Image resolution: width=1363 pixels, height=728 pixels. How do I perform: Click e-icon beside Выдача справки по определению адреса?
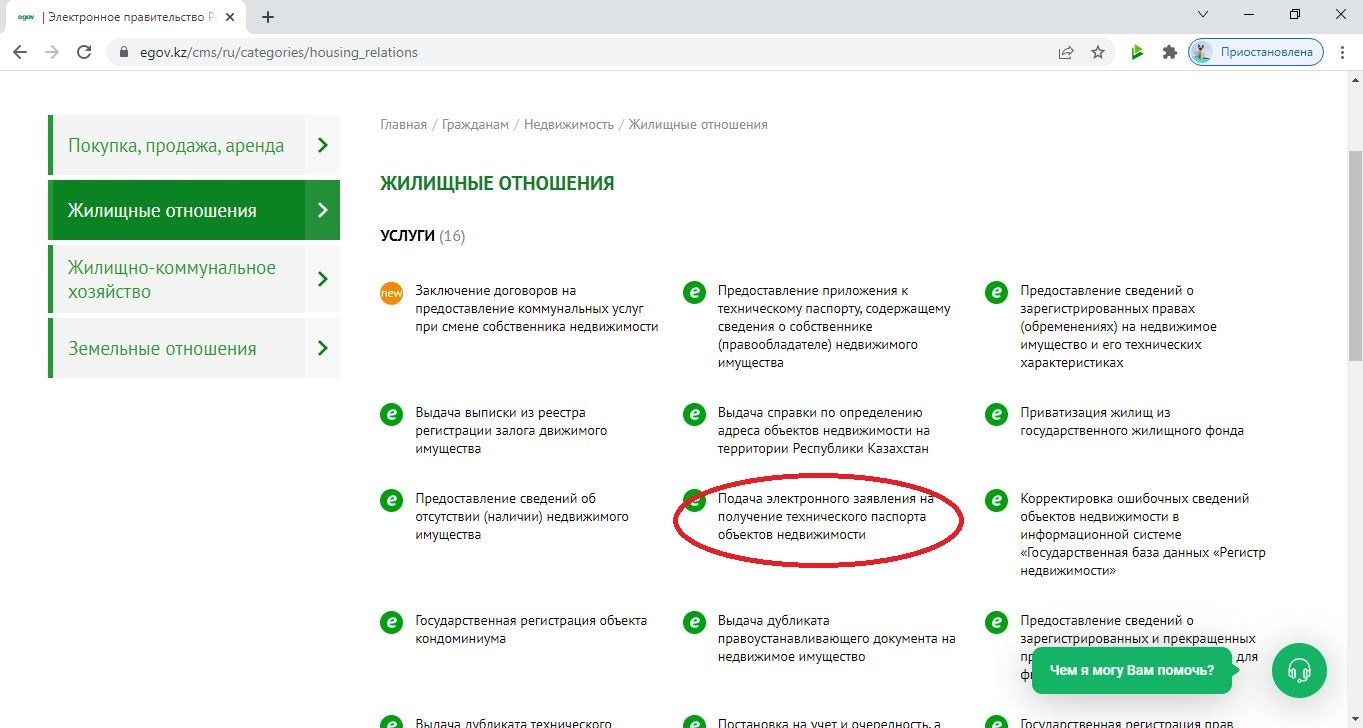coord(694,414)
